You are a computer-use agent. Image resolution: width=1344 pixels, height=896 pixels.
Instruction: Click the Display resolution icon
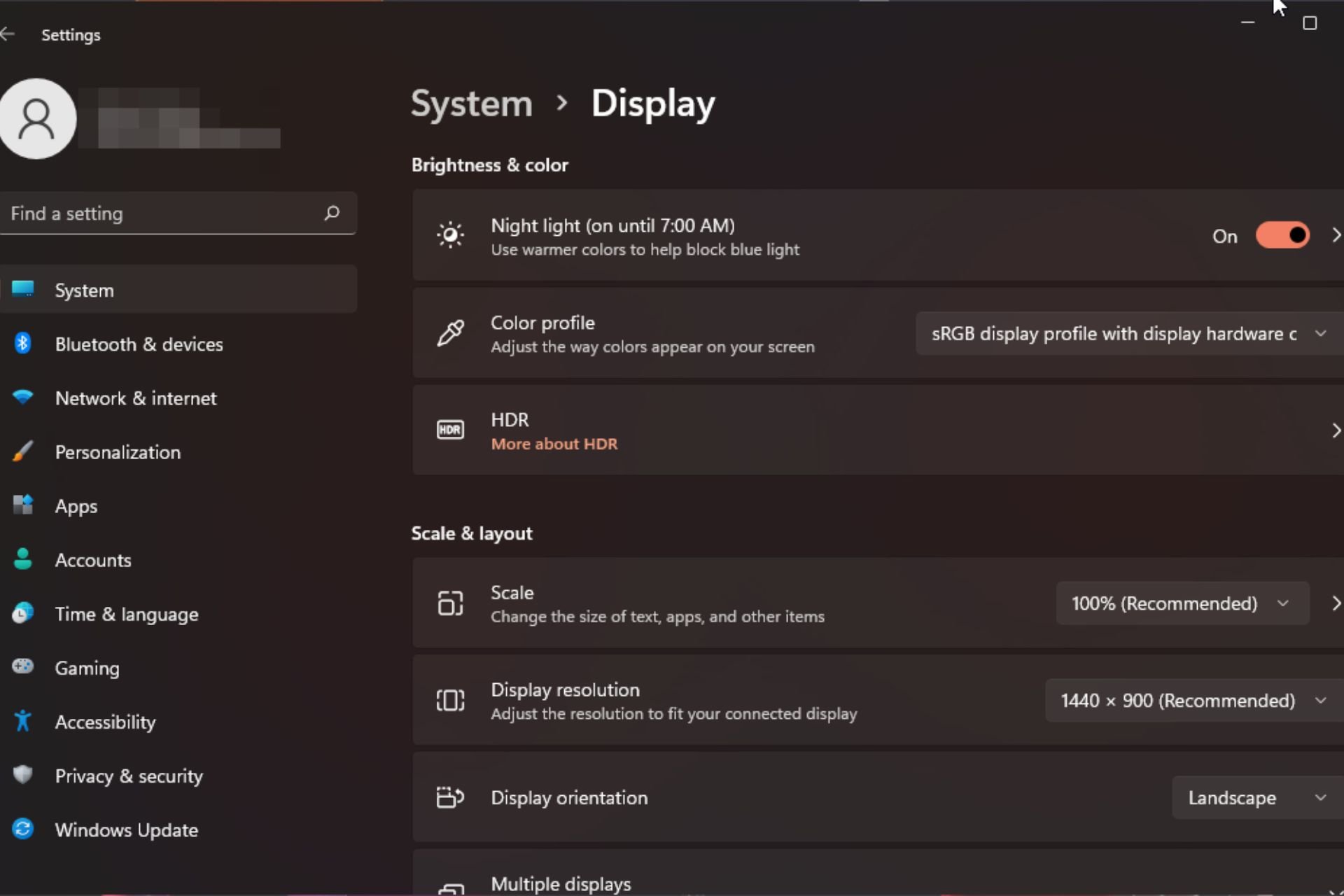(x=450, y=700)
